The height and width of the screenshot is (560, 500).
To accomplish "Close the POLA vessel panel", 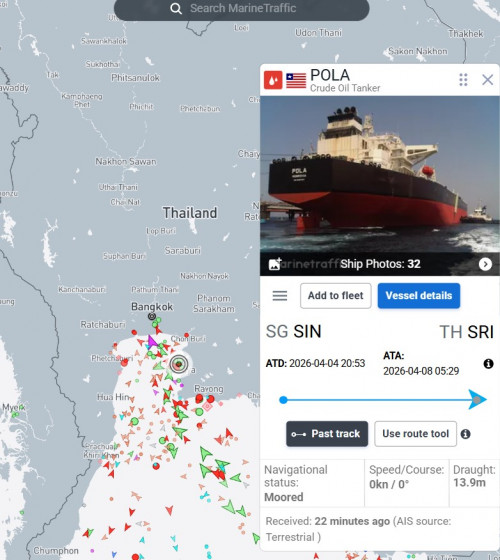I will coord(488,80).
